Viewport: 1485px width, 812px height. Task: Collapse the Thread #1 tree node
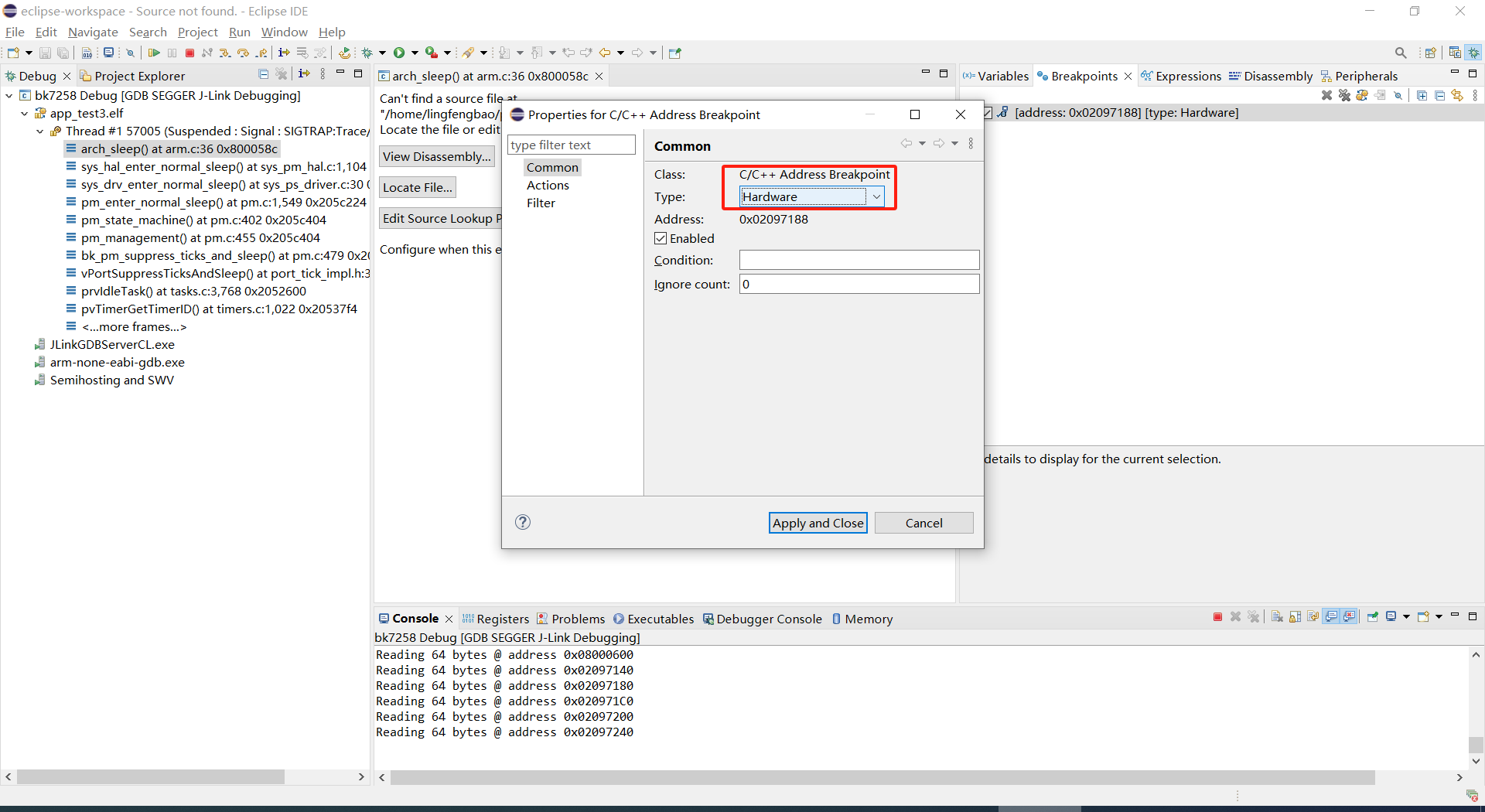[40, 131]
